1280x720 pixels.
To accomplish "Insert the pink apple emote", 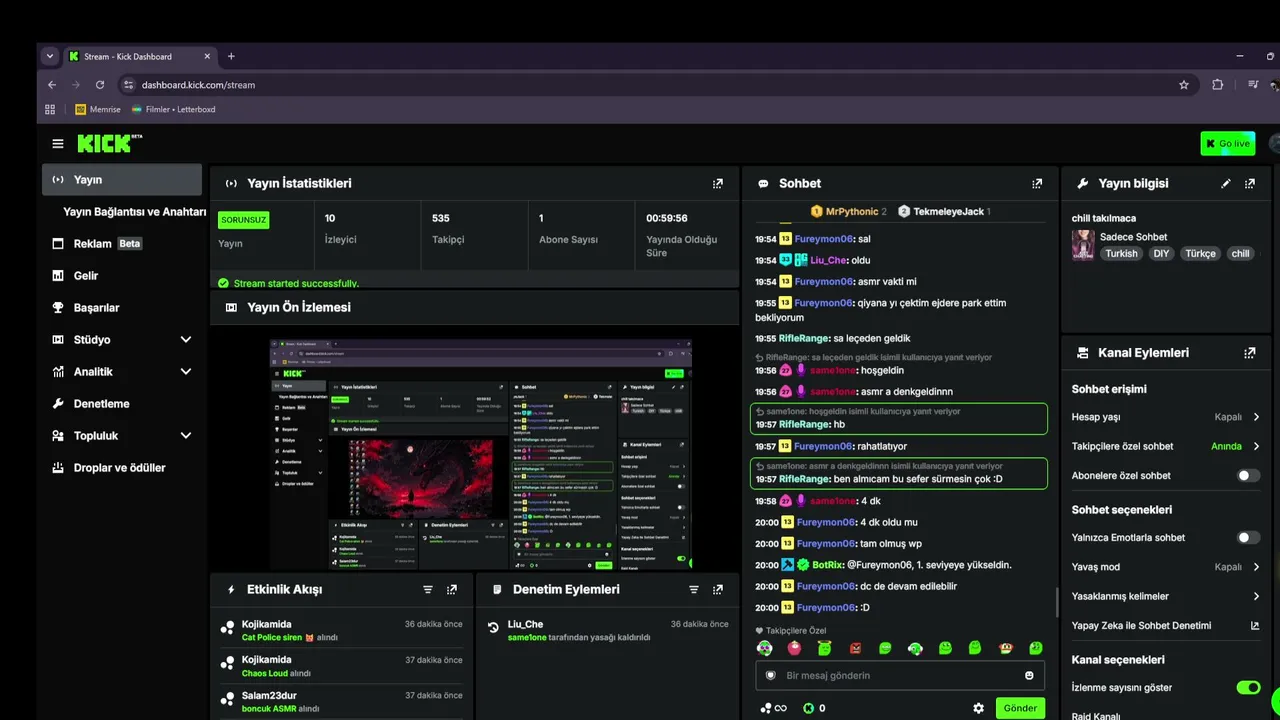I will point(795,648).
